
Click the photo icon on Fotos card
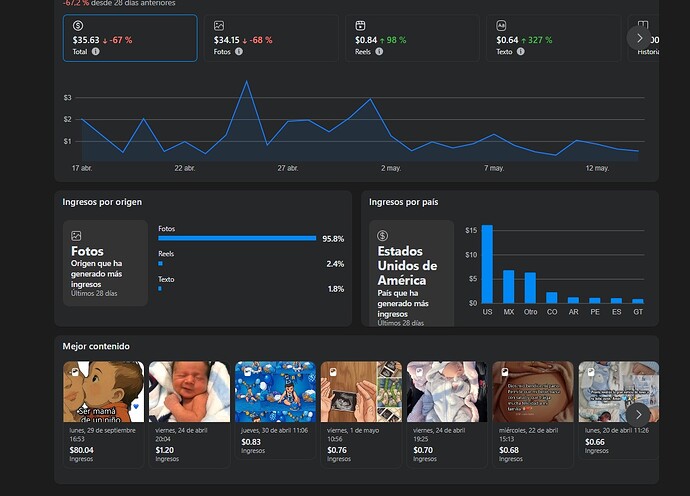219,26
